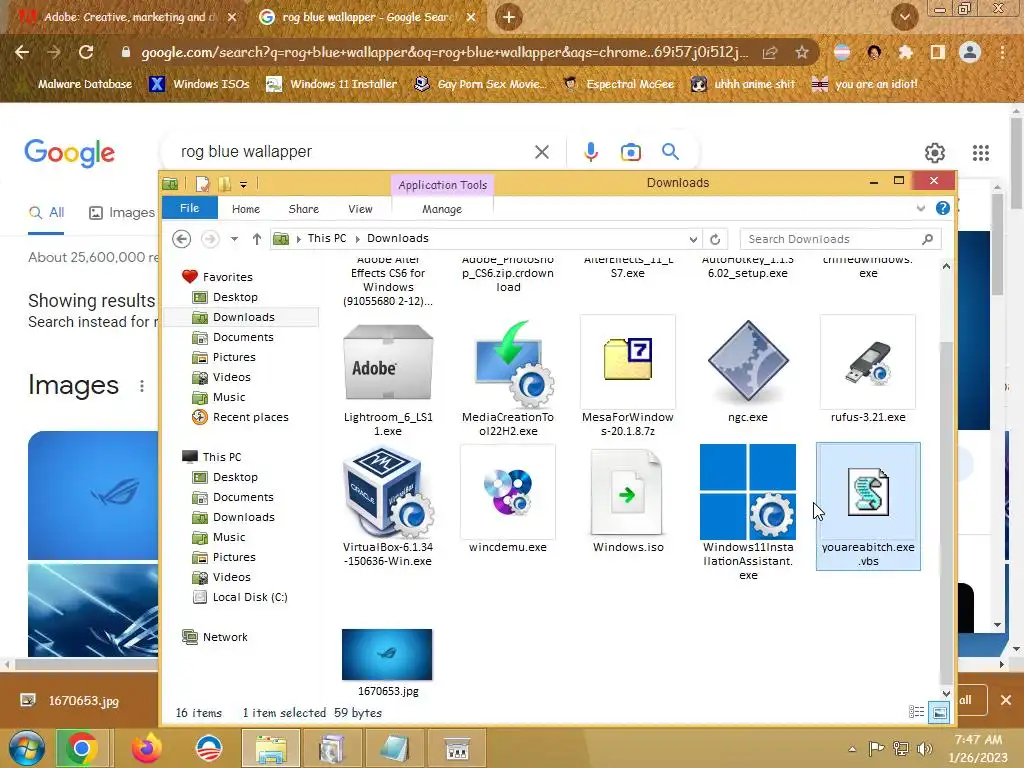This screenshot has width=1024, height=768.
Task: Expand breadcrumb arrow after This PC
Action: click(357, 239)
